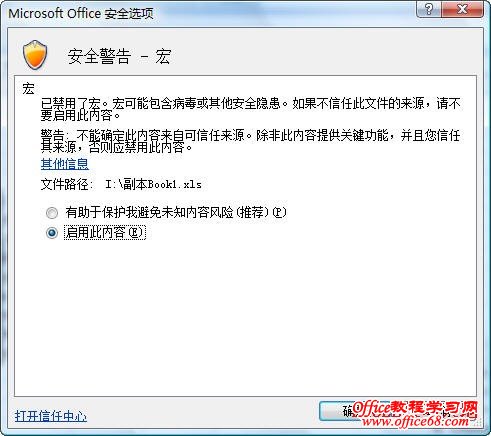Confirm with the 确定 button

tap(354, 411)
